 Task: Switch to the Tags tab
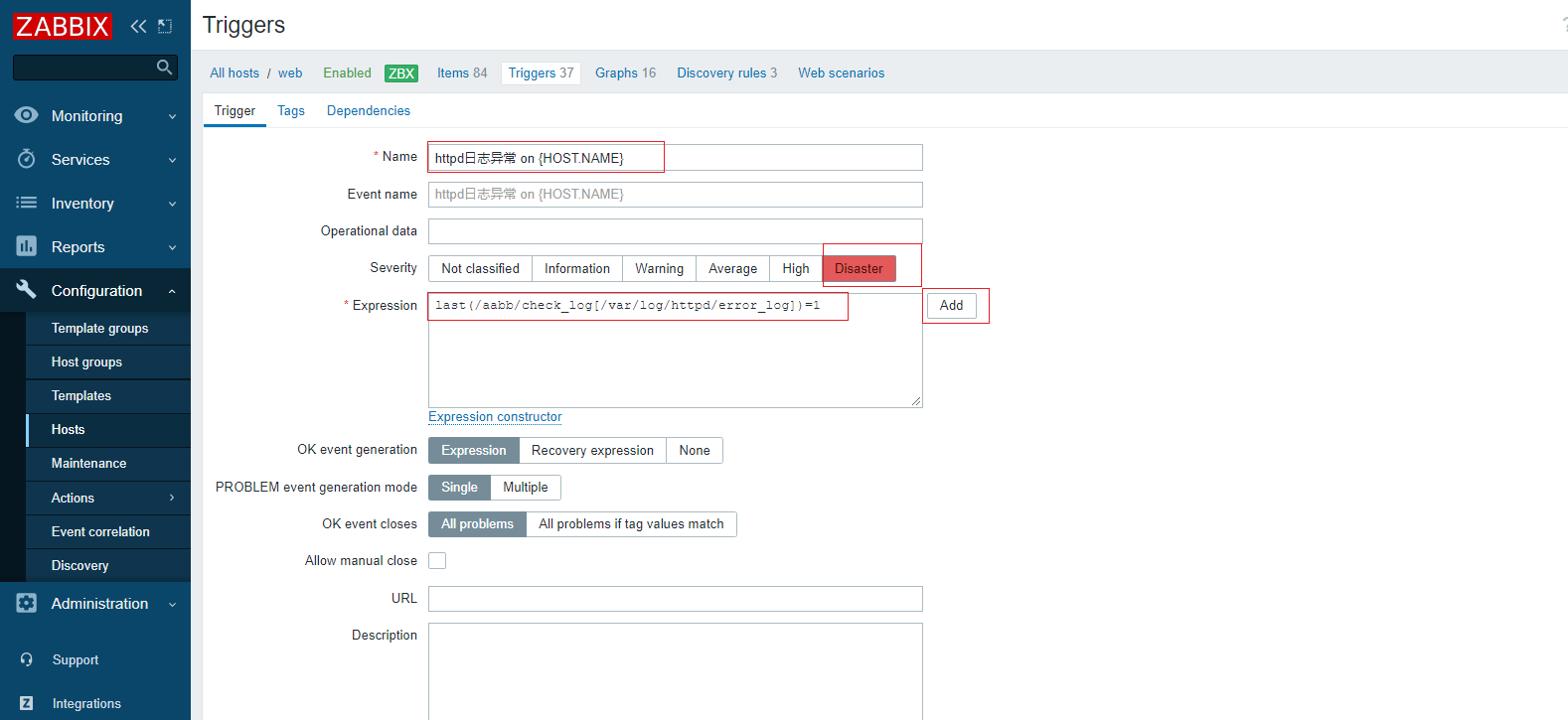point(291,111)
